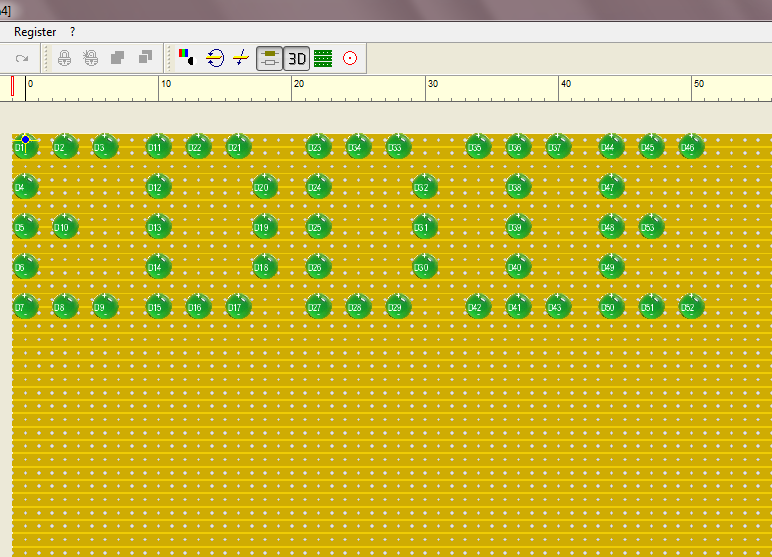Open the Register menu
The height and width of the screenshot is (557, 772).
[x=35, y=32]
